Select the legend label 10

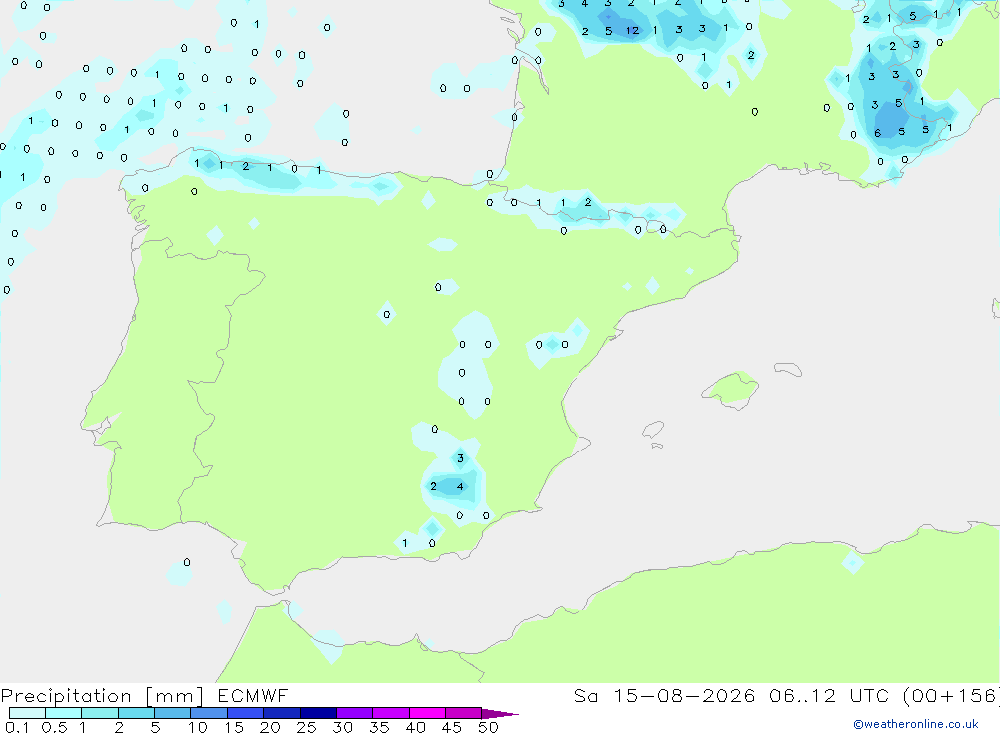[x=198, y=727]
